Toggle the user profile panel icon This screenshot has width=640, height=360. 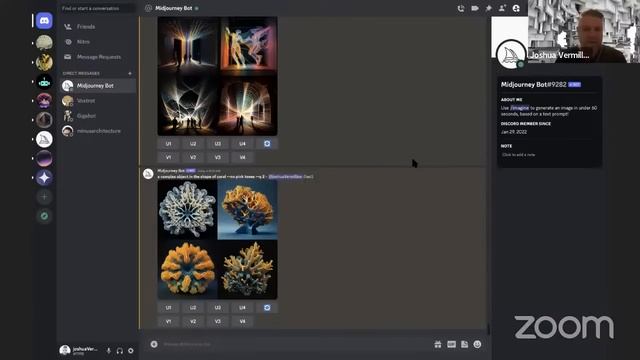click(x=516, y=8)
